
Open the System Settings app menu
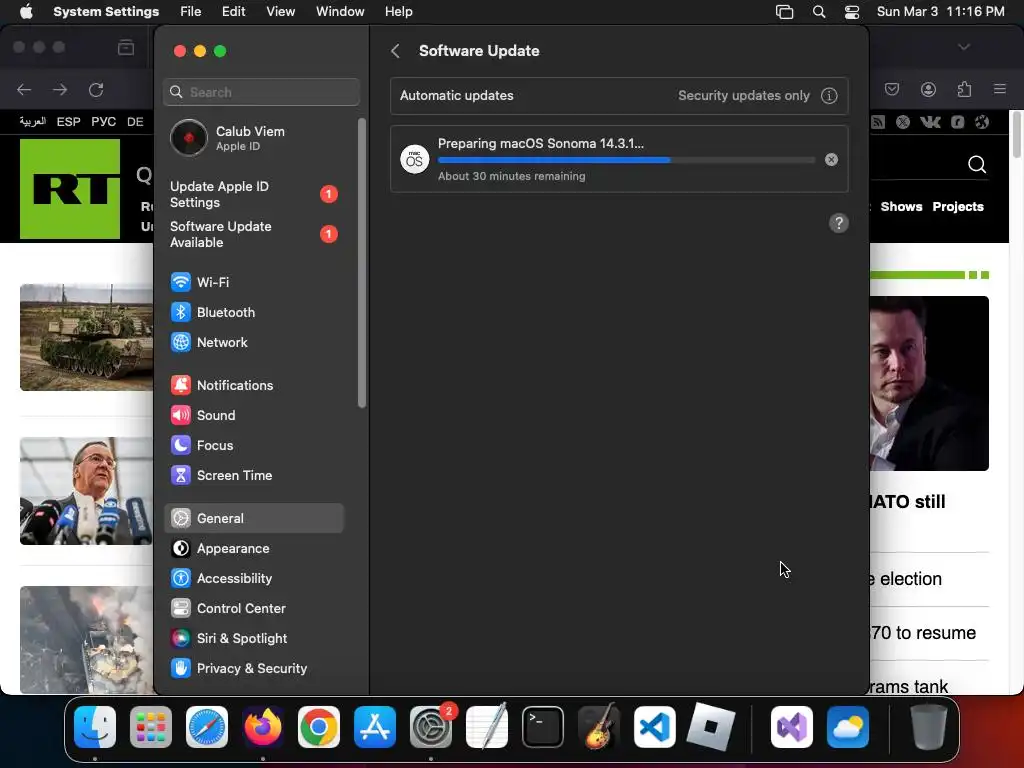point(106,12)
